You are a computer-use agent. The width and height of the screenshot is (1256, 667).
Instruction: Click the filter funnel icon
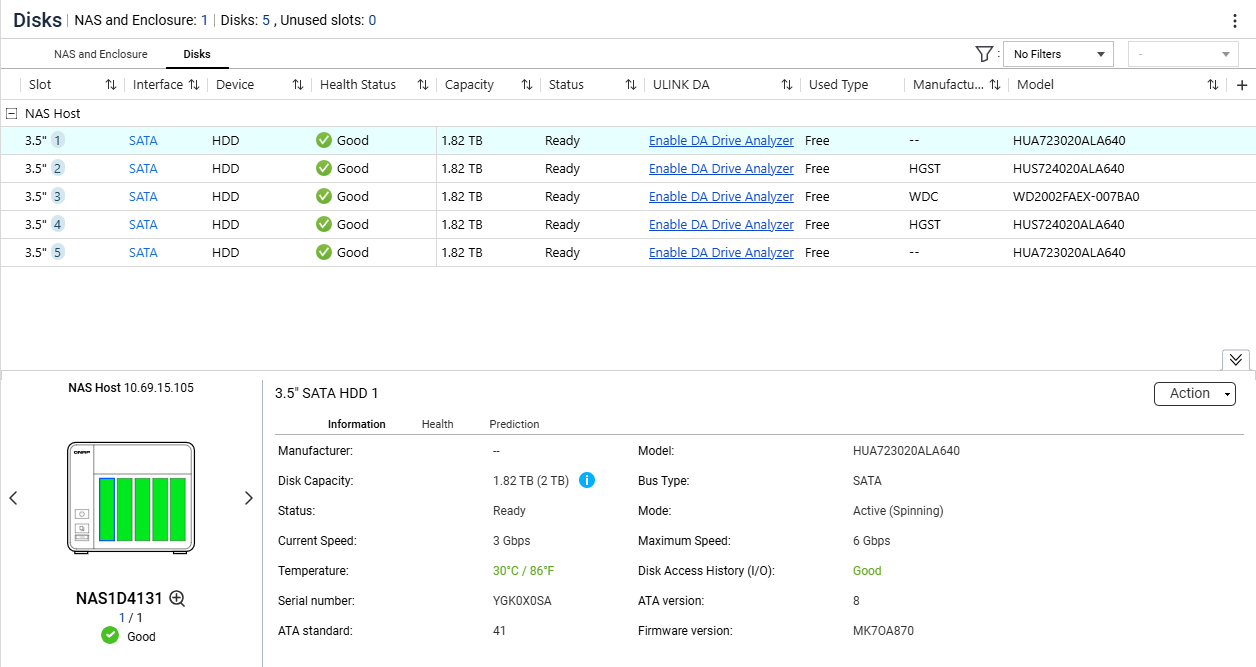point(983,54)
